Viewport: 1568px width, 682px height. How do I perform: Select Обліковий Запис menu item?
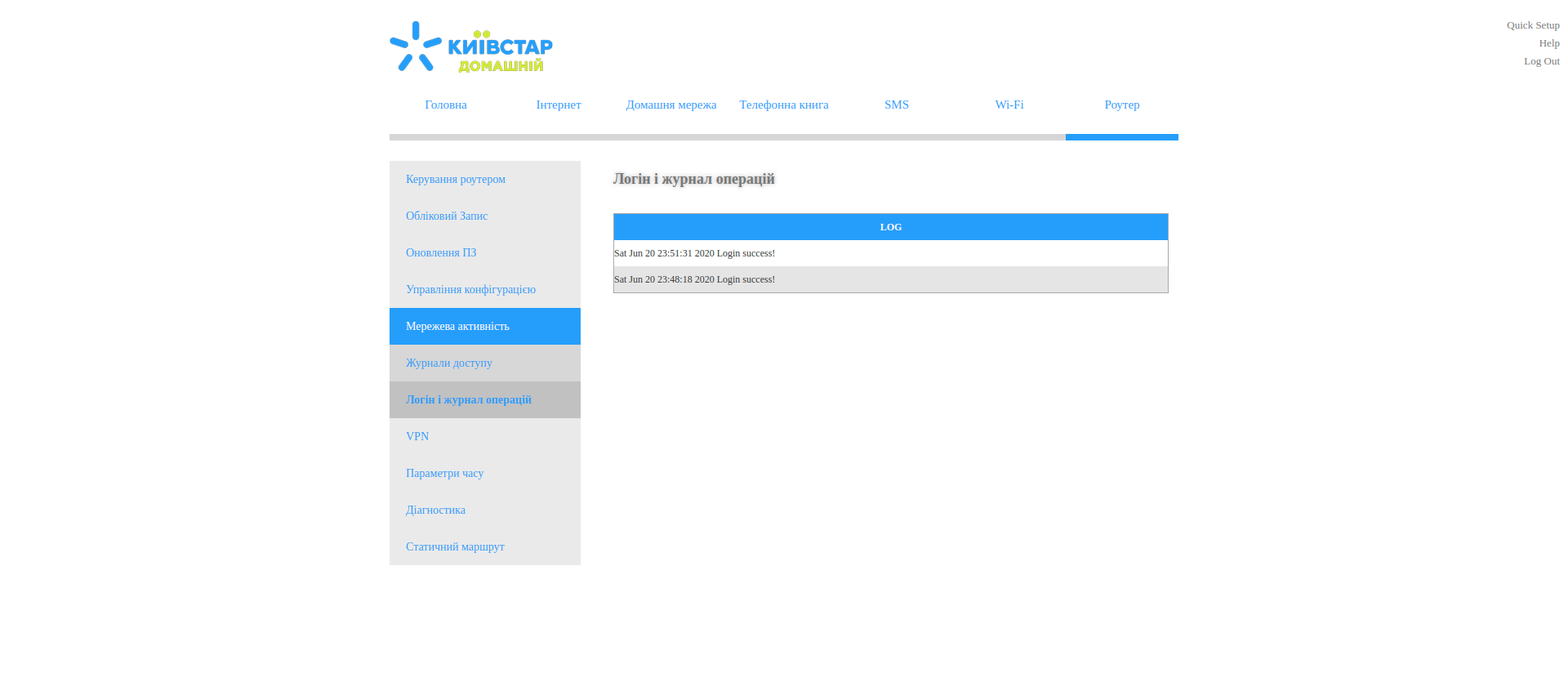(x=447, y=216)
